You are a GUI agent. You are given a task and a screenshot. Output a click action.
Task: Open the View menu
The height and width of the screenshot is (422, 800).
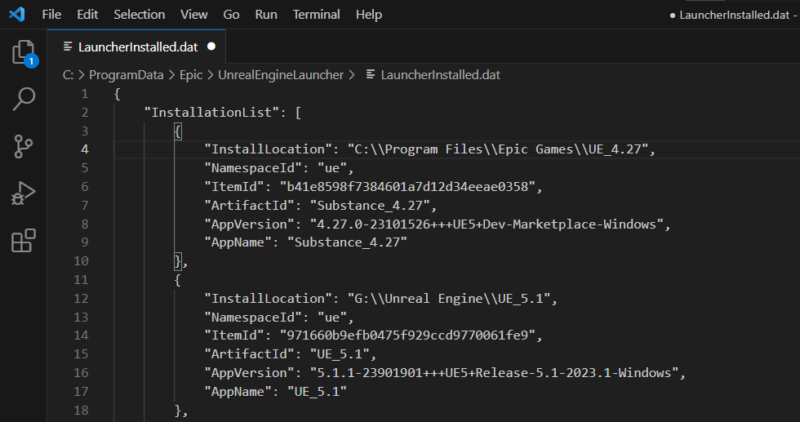coord(194,14)
